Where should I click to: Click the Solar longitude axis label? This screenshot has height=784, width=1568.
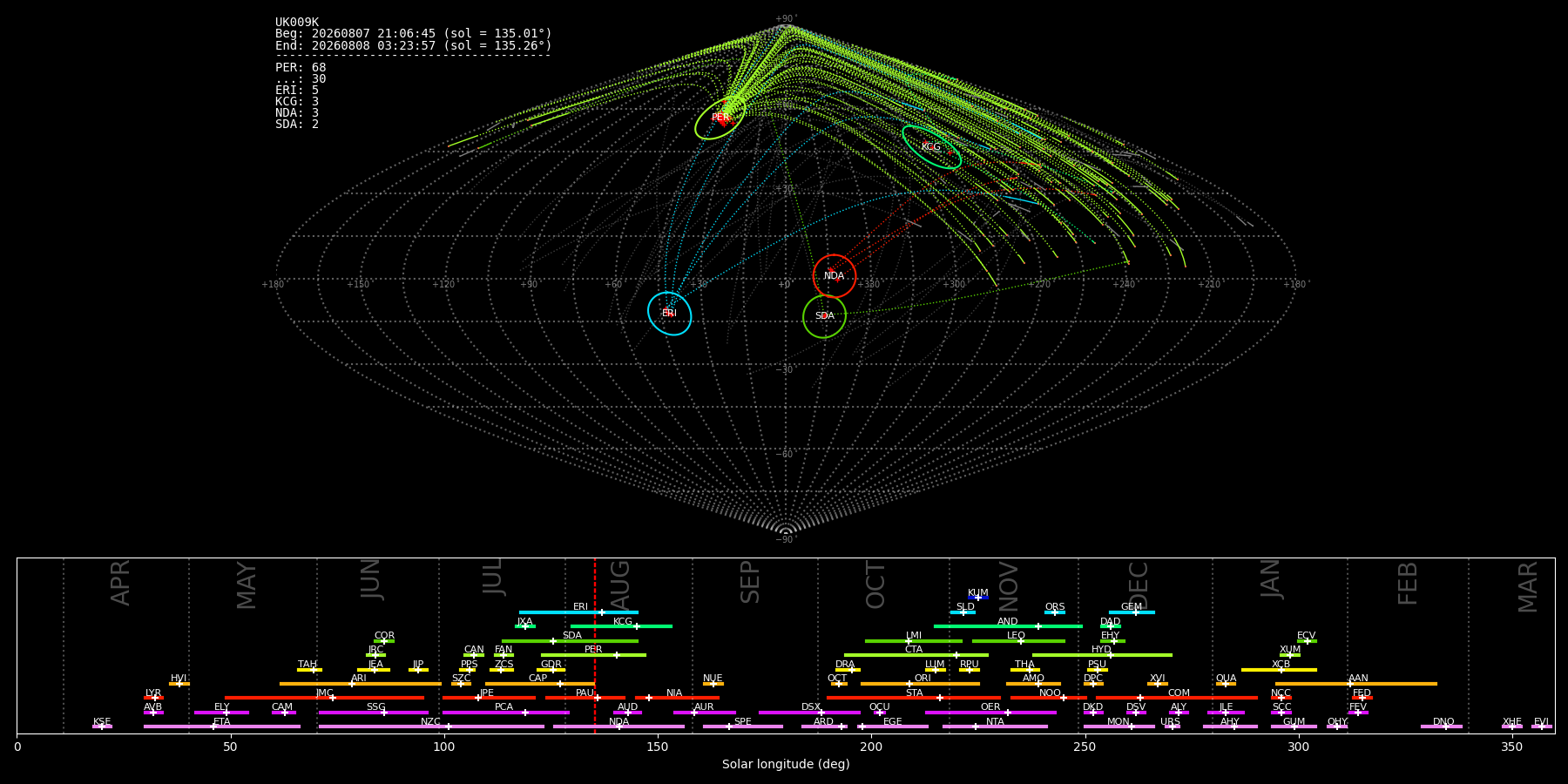(786, 764)
